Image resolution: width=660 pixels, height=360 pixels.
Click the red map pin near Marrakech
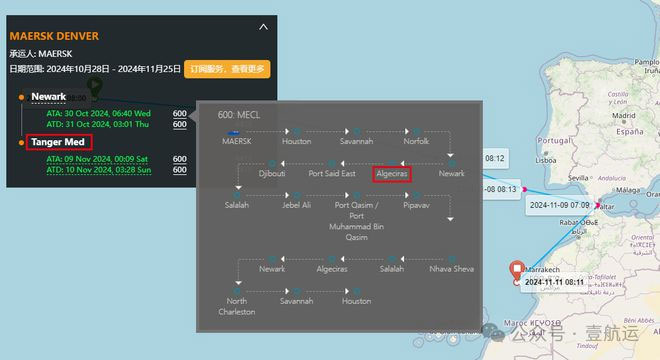click(x=516, y=270)
